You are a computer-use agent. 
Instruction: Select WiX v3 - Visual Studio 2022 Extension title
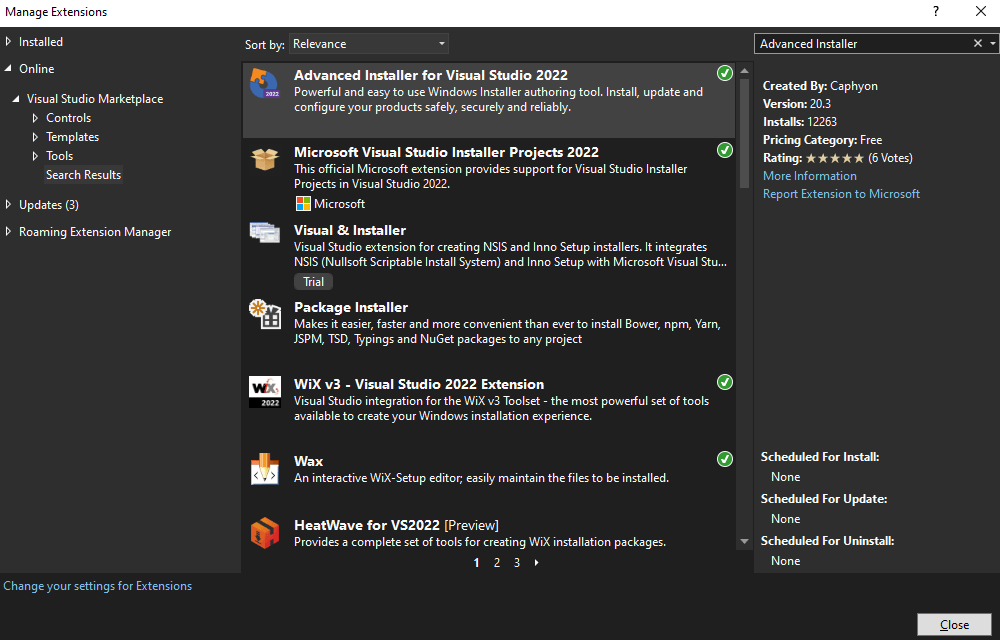[419, 384]
